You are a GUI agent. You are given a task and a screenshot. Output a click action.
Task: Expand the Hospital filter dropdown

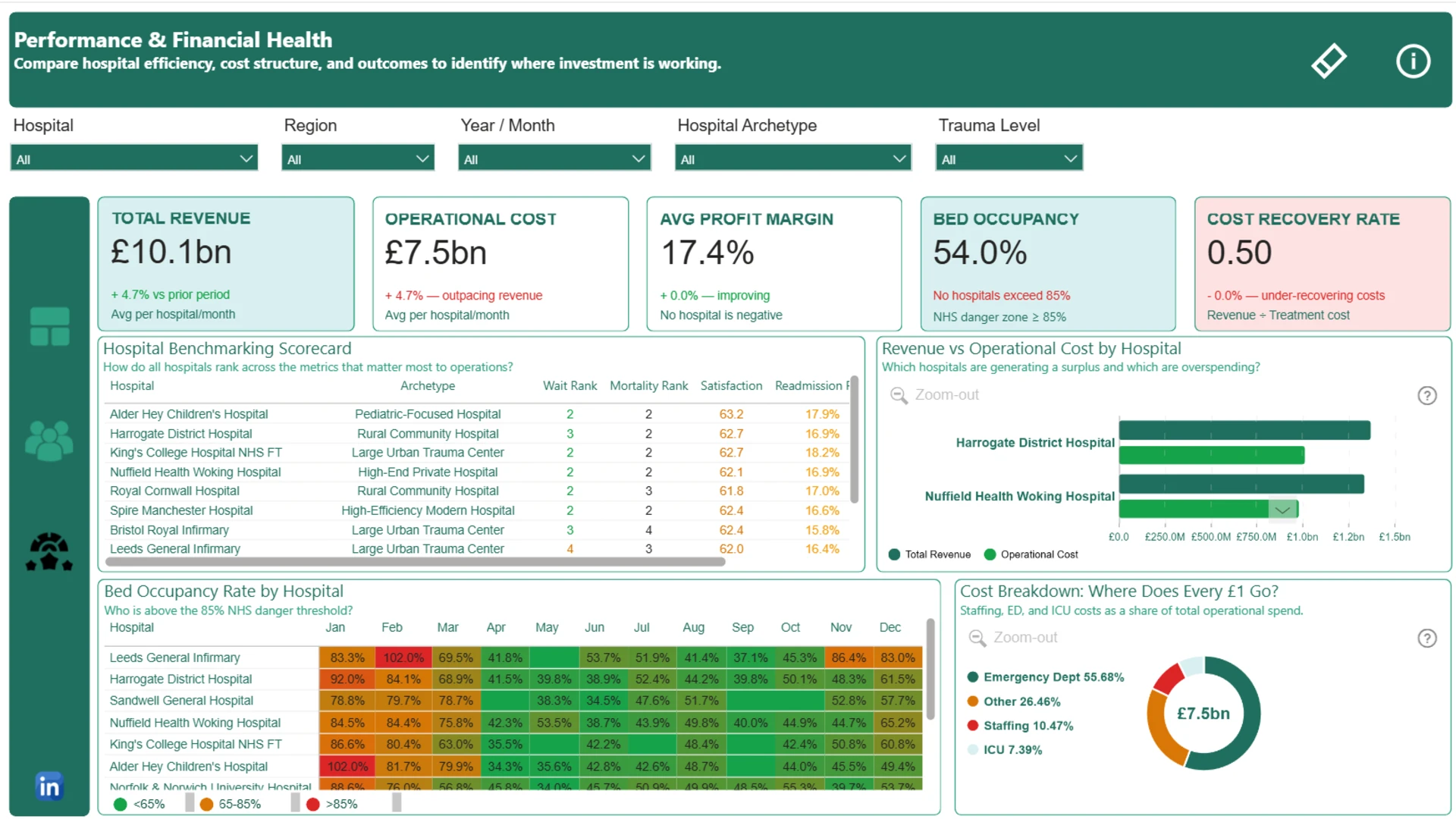(134, 158)
